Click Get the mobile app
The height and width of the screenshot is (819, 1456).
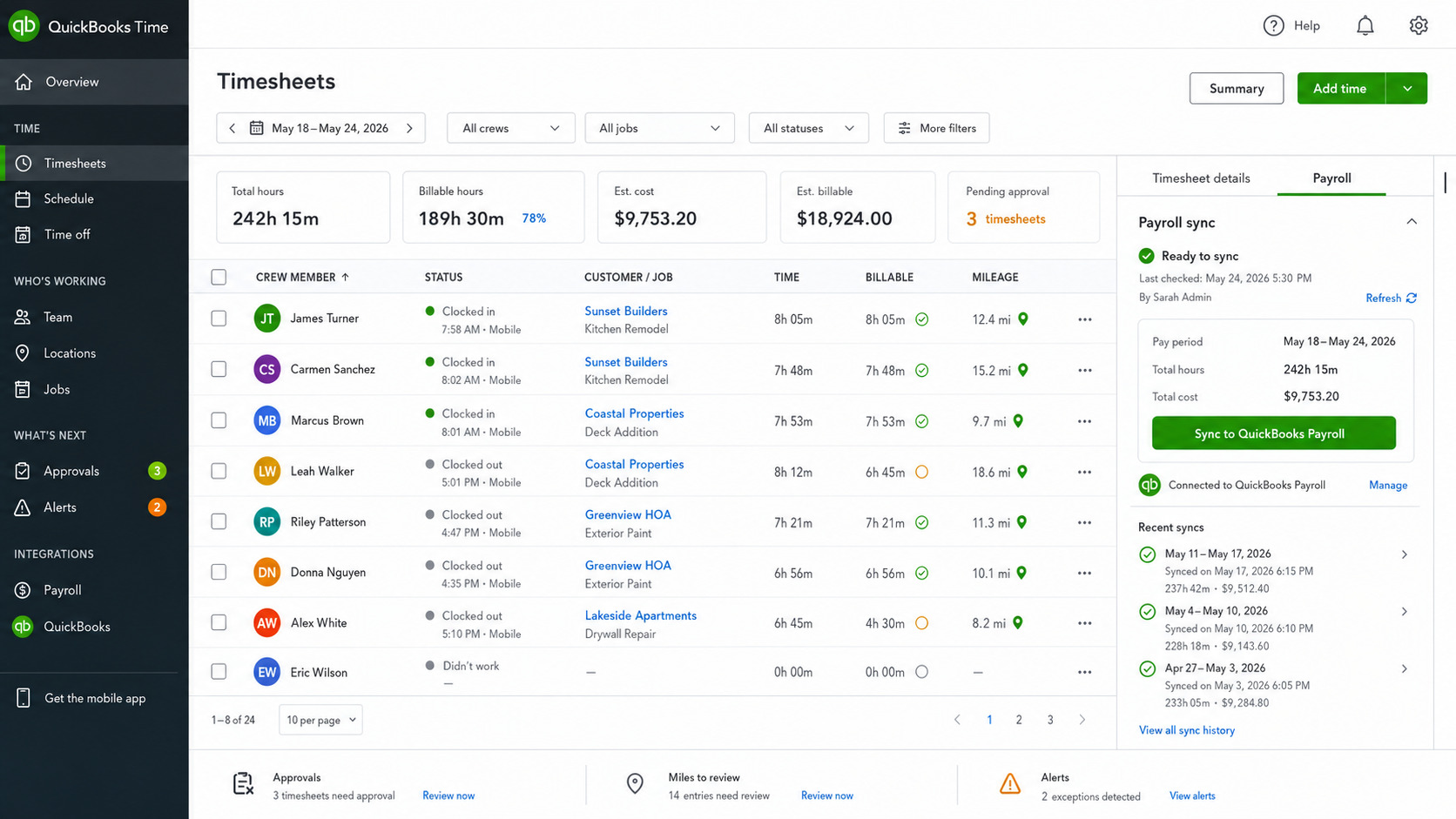pyautogui.click(x=94, y=698)
